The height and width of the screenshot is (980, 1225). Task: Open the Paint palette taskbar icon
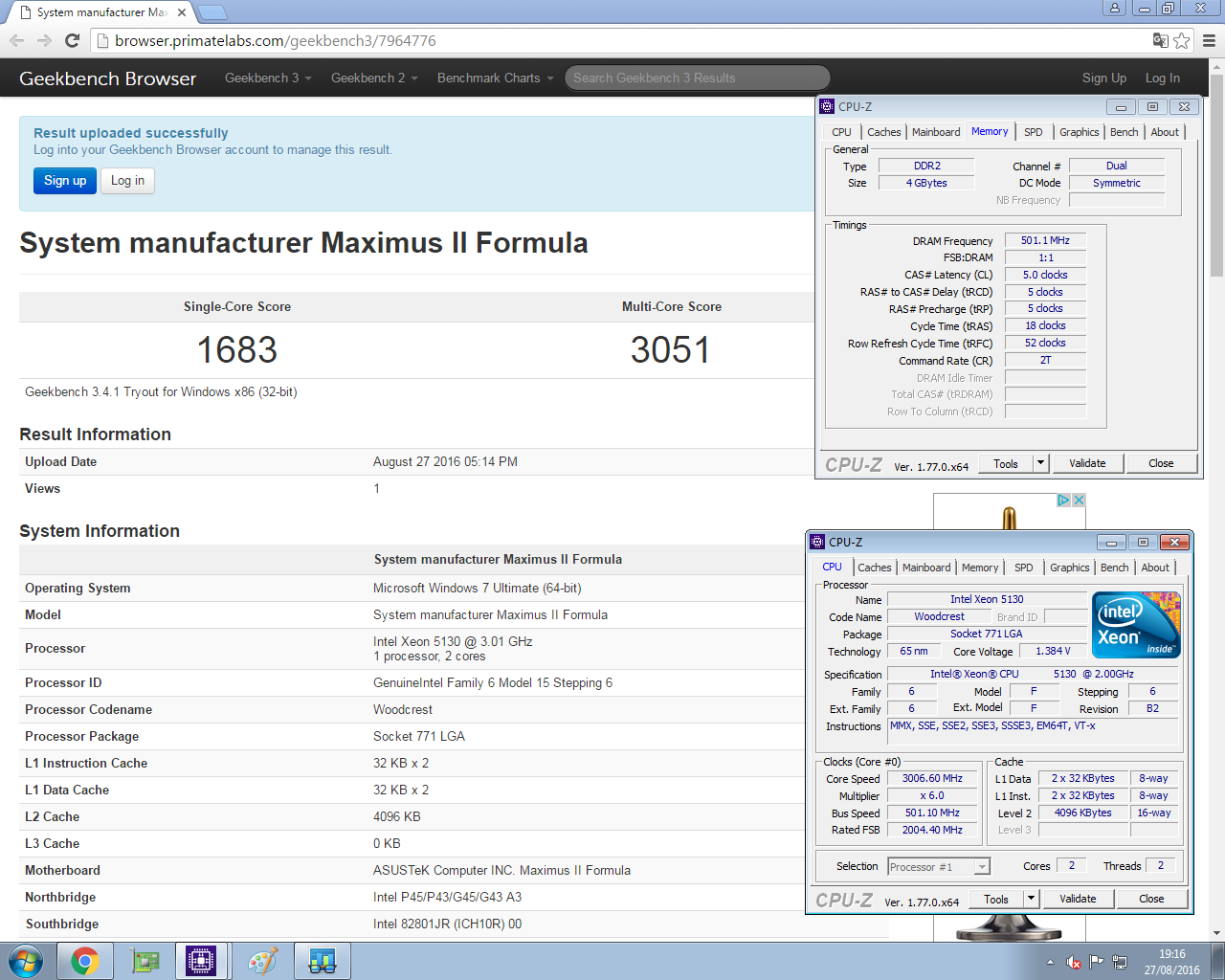click(262, 961)
